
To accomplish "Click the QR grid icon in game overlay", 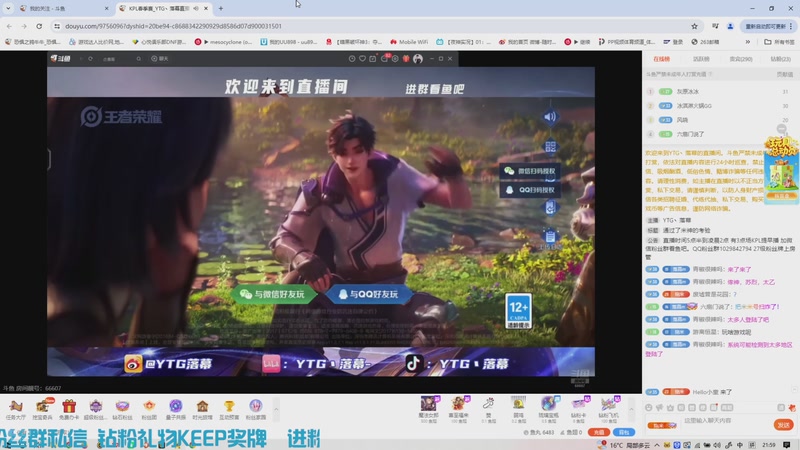I will [x=550, y=147].
